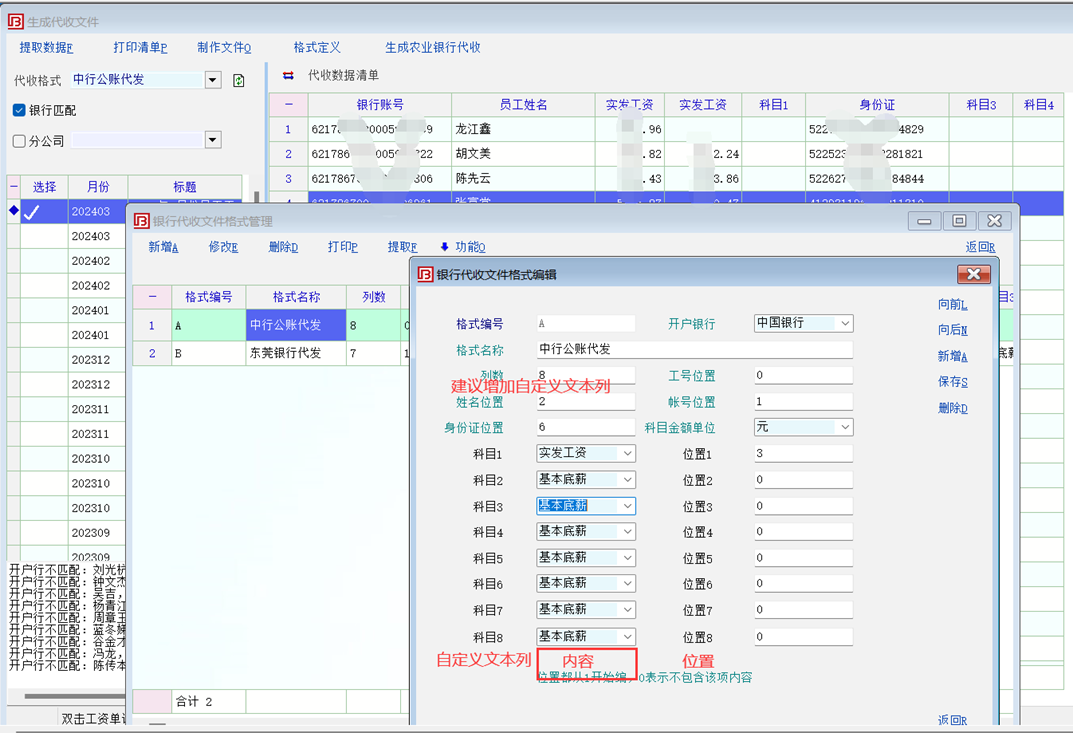Uncheck the 银行匹配 checkbox

pos(19,110)
